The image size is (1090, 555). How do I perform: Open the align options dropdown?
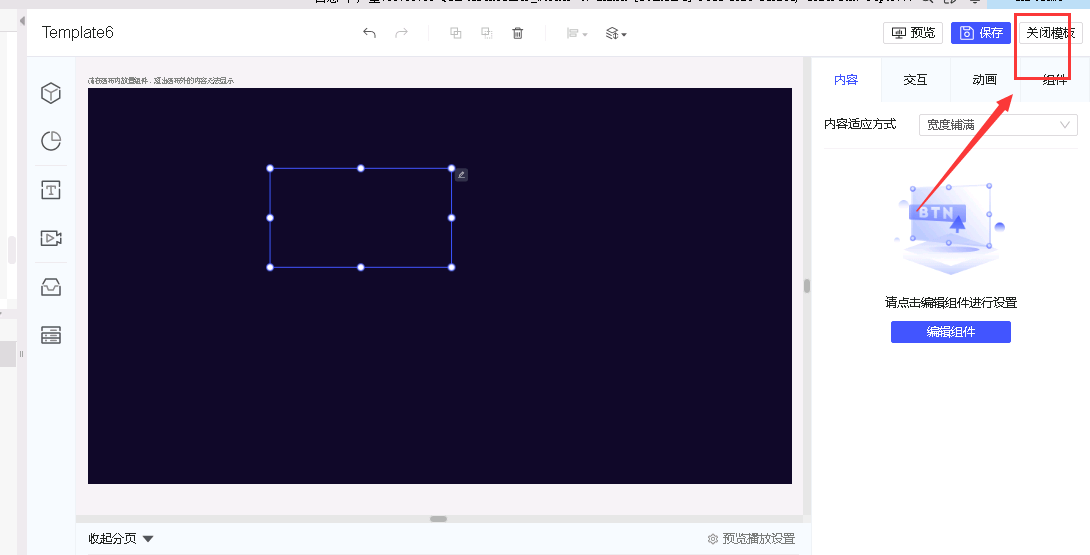(576, 33)
